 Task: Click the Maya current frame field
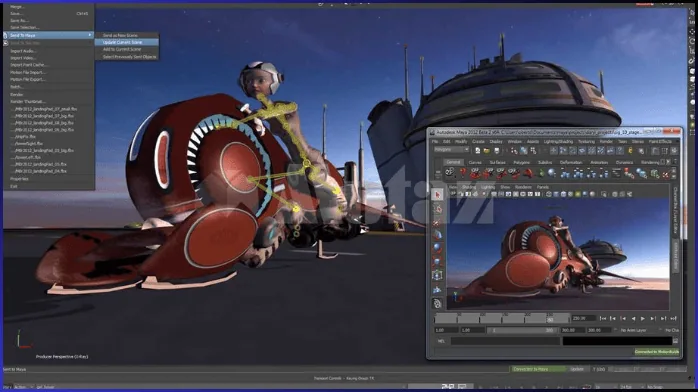pos(583,319)
